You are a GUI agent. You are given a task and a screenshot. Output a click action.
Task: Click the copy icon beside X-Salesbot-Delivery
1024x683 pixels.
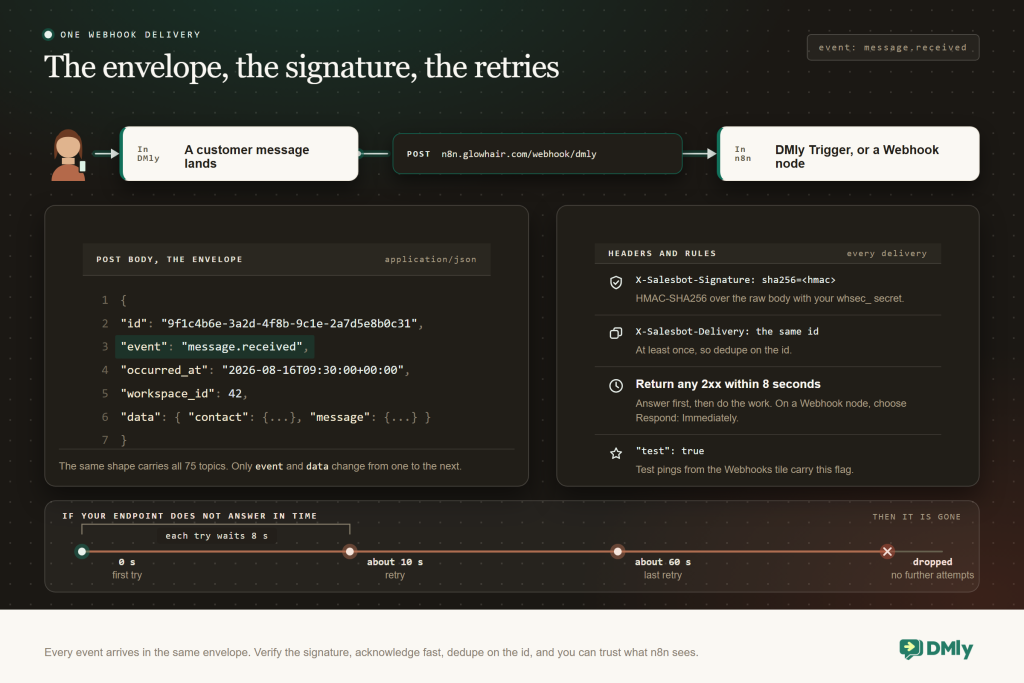point(616,333)
